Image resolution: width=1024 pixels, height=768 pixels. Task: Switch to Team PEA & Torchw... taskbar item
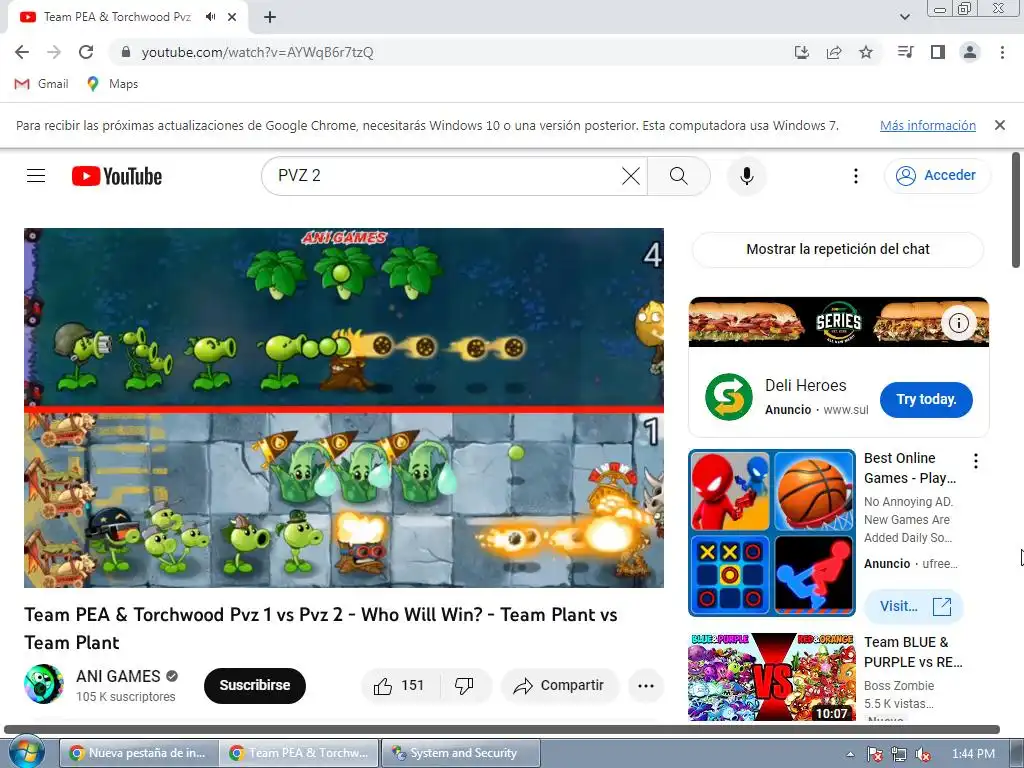(x=299, y=753)
